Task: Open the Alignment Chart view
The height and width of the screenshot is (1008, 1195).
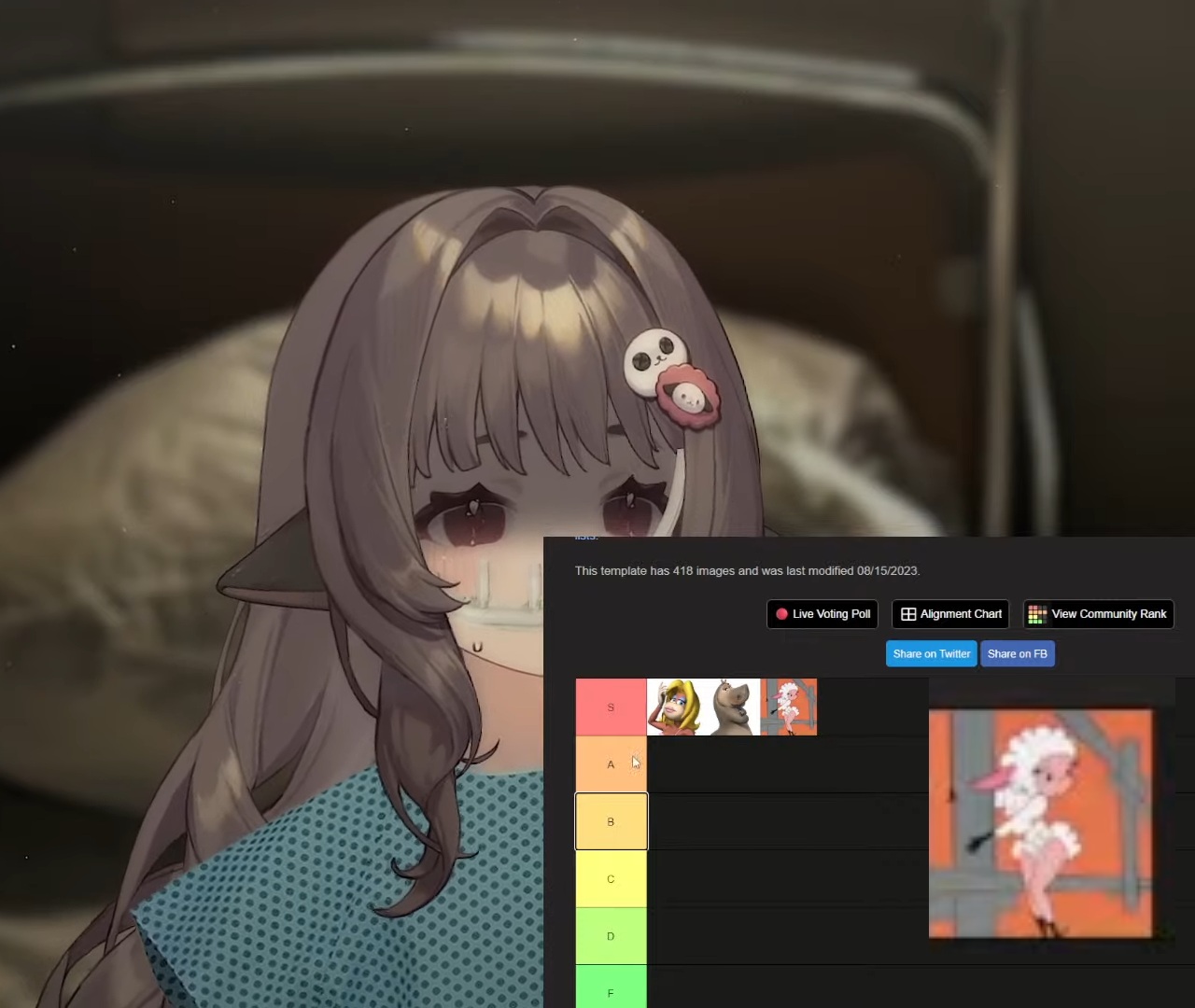Action: (950, 614)
